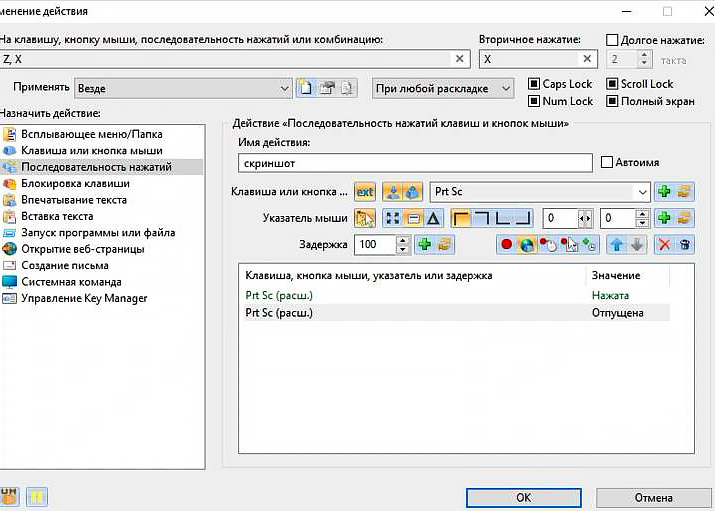Viewport: 715px width, 511px height.
Task: Toggle the 'Полный экран' checkbox
Action: click(612, 101)
